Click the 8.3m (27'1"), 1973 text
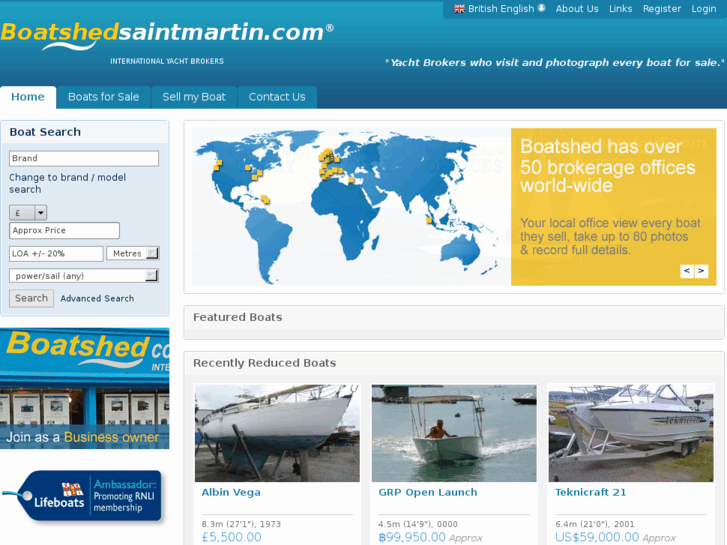 241,524
